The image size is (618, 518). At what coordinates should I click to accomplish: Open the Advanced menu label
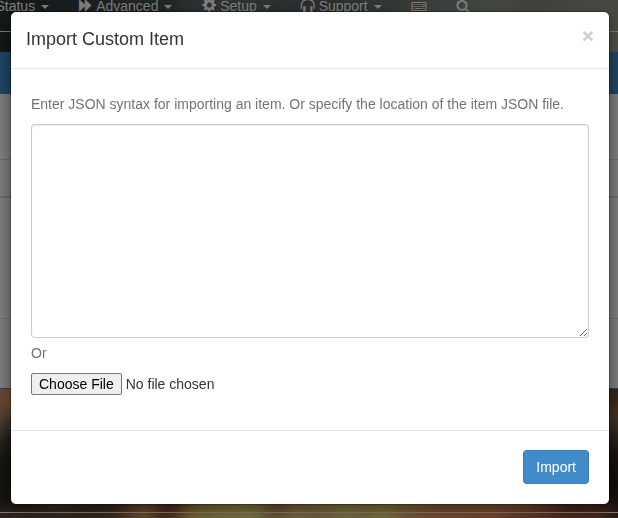click(127, 6)
